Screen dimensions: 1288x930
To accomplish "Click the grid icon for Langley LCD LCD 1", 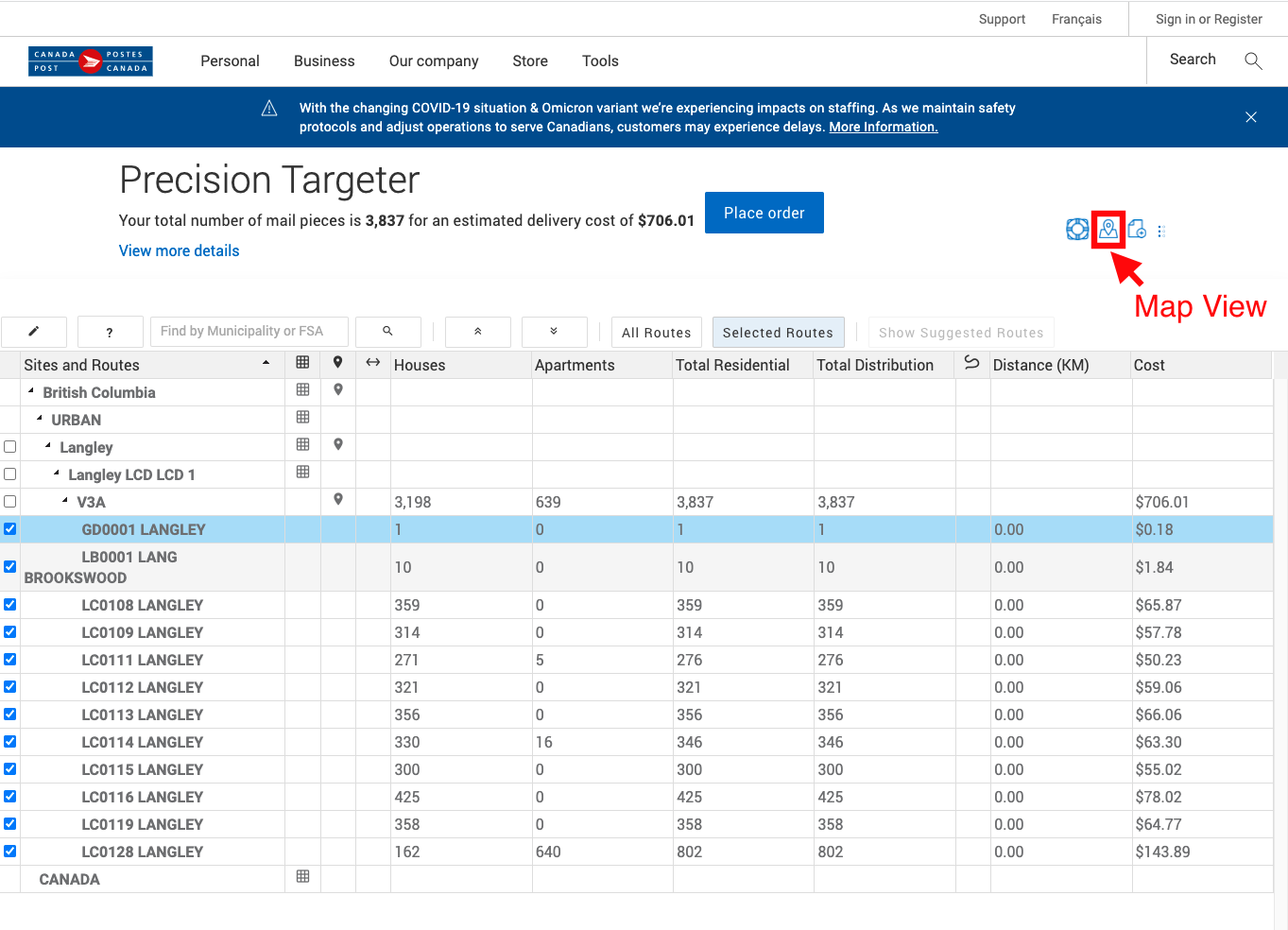I will 302,472.
